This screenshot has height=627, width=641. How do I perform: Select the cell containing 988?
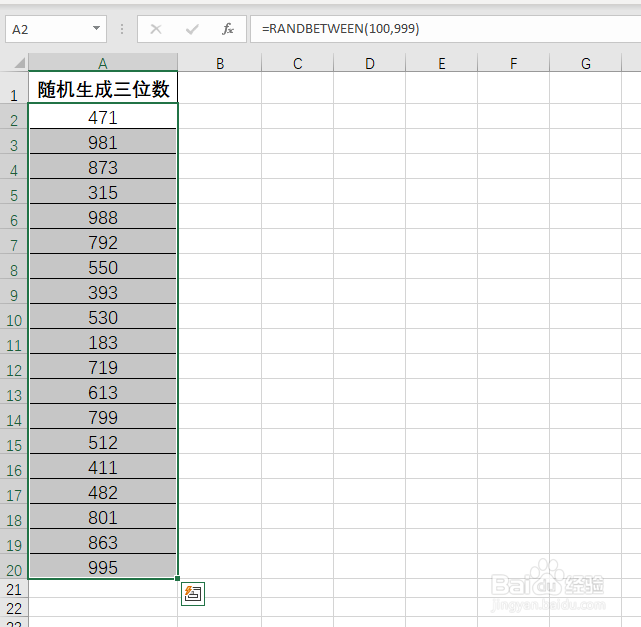[103, 216]
